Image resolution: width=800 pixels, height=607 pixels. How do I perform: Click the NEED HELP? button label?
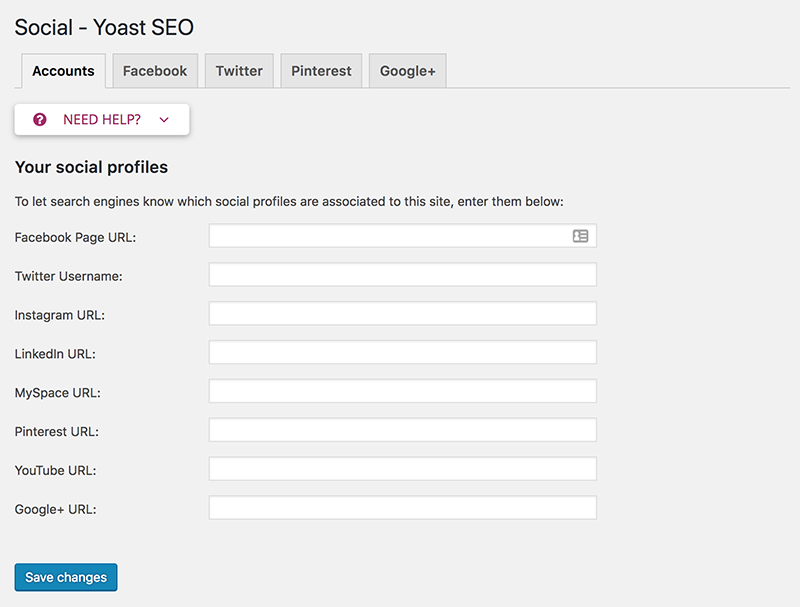[x=102, y=119]
